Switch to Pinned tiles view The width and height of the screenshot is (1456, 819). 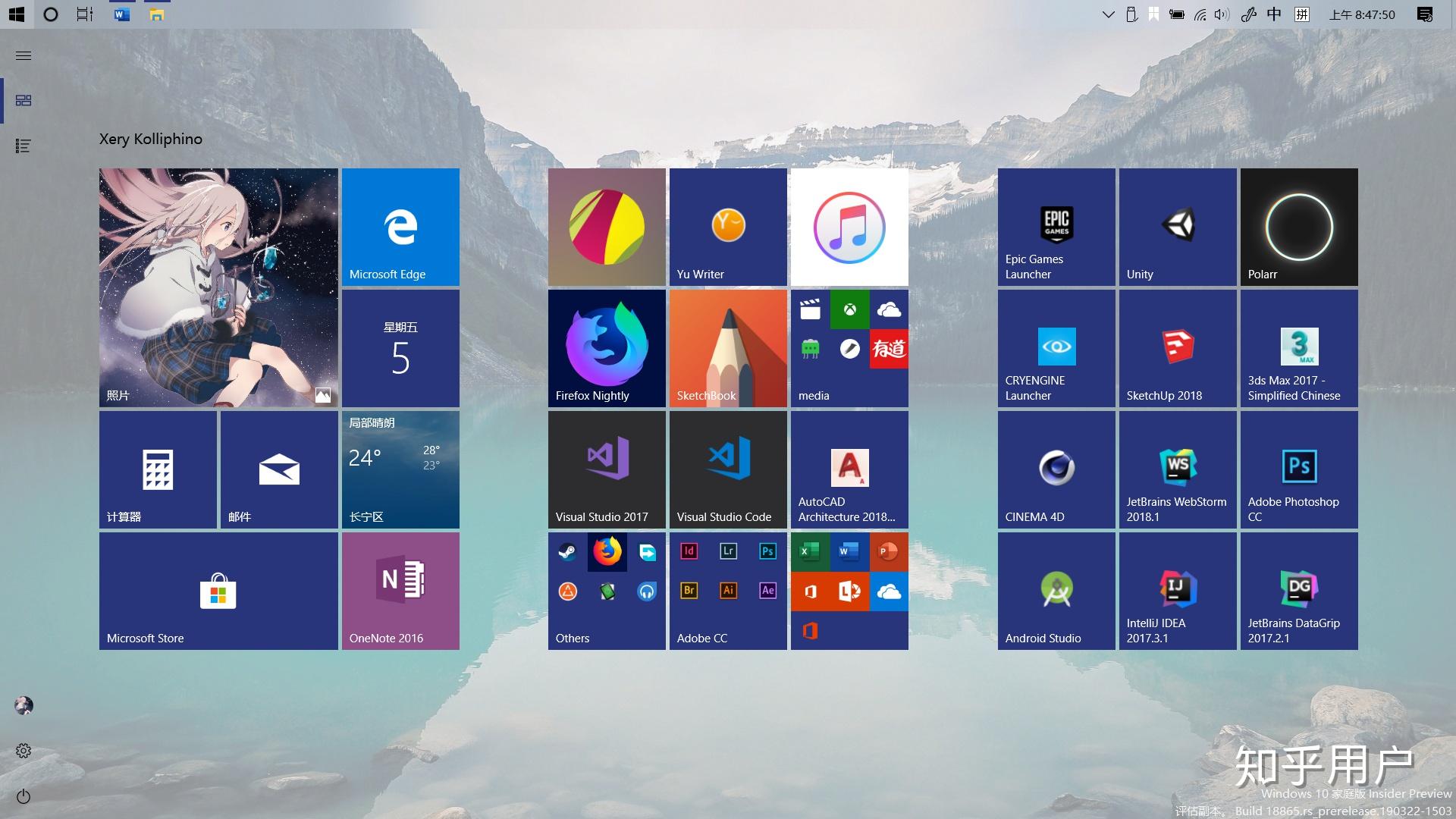(x=24, y=100)
